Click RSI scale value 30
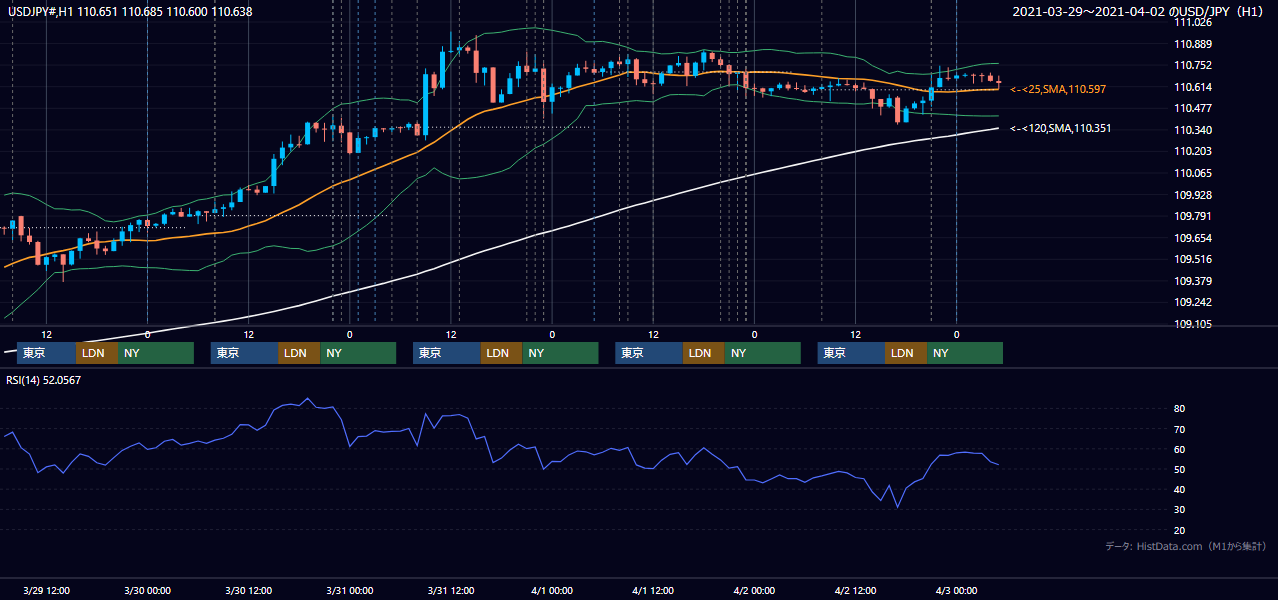The height and width of the screenshot is (600, 1278). point(1180,510)
